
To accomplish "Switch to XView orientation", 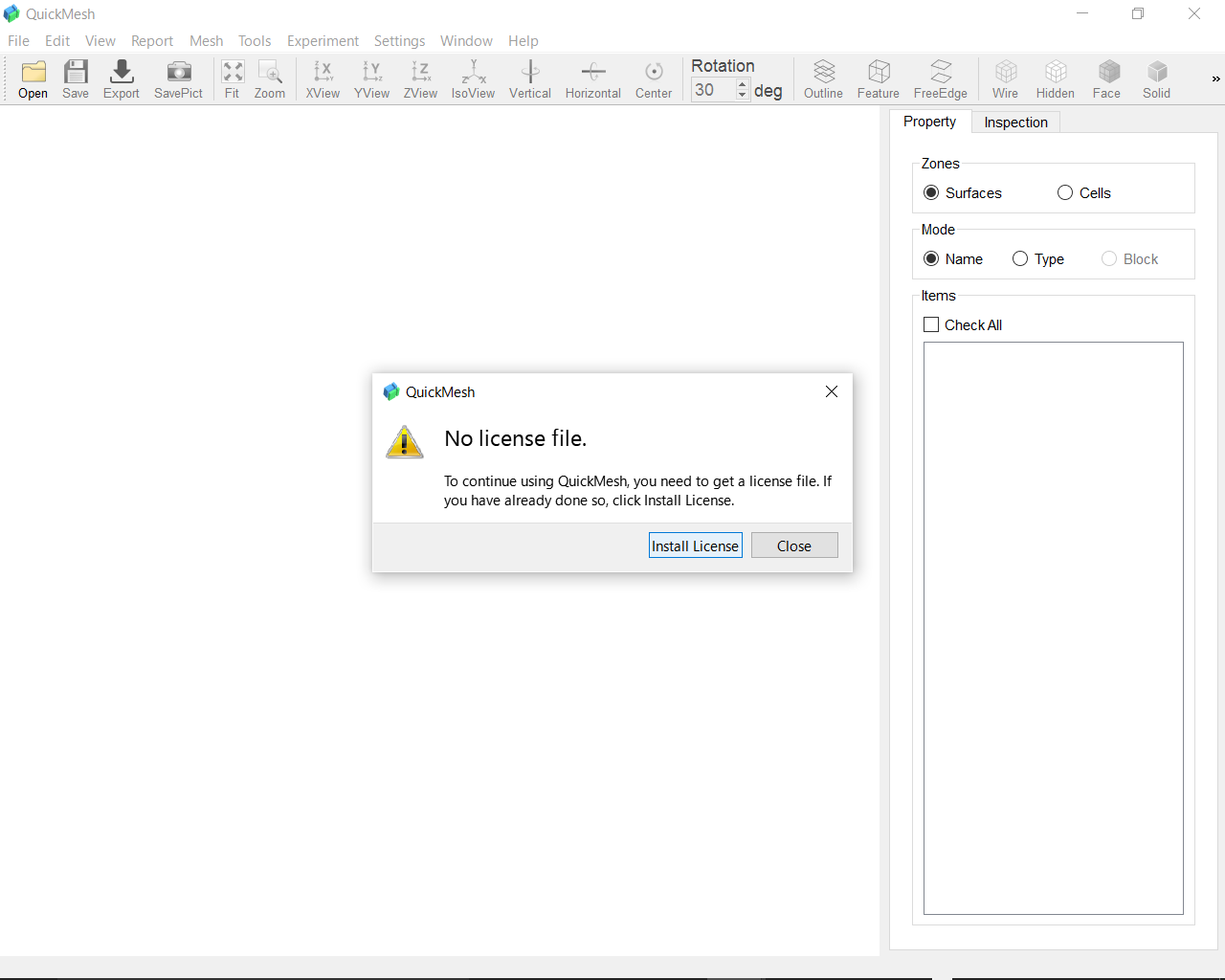I will 323,79.
